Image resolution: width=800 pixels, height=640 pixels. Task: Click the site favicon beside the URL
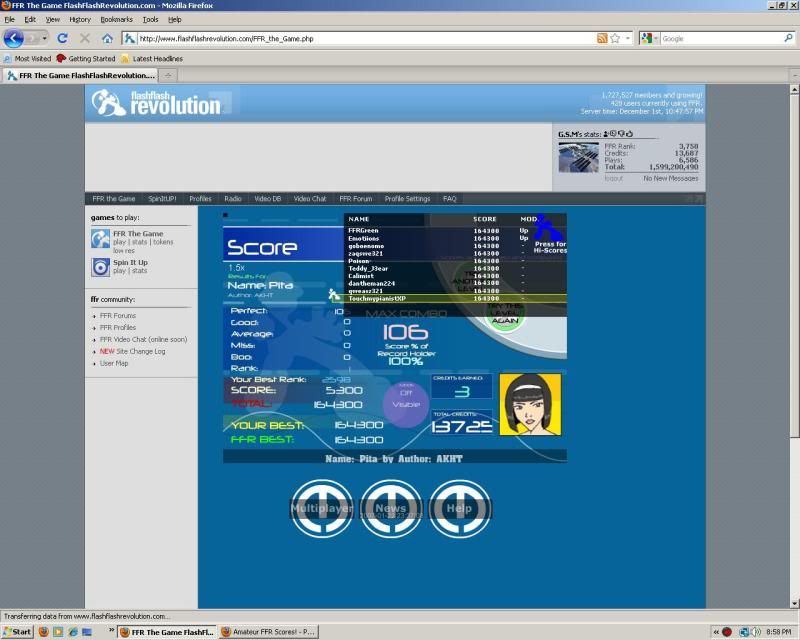coord(130,38)
